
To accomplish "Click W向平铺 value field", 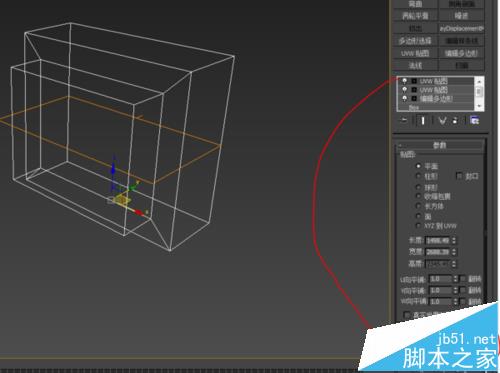I will pyautogui.click(x=440, y=301).
